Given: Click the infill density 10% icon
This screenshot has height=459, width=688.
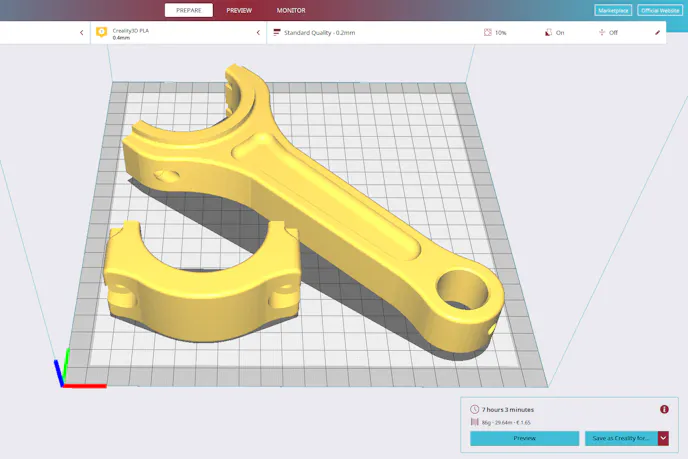Looking at the screenshot, I should point(488,33).
